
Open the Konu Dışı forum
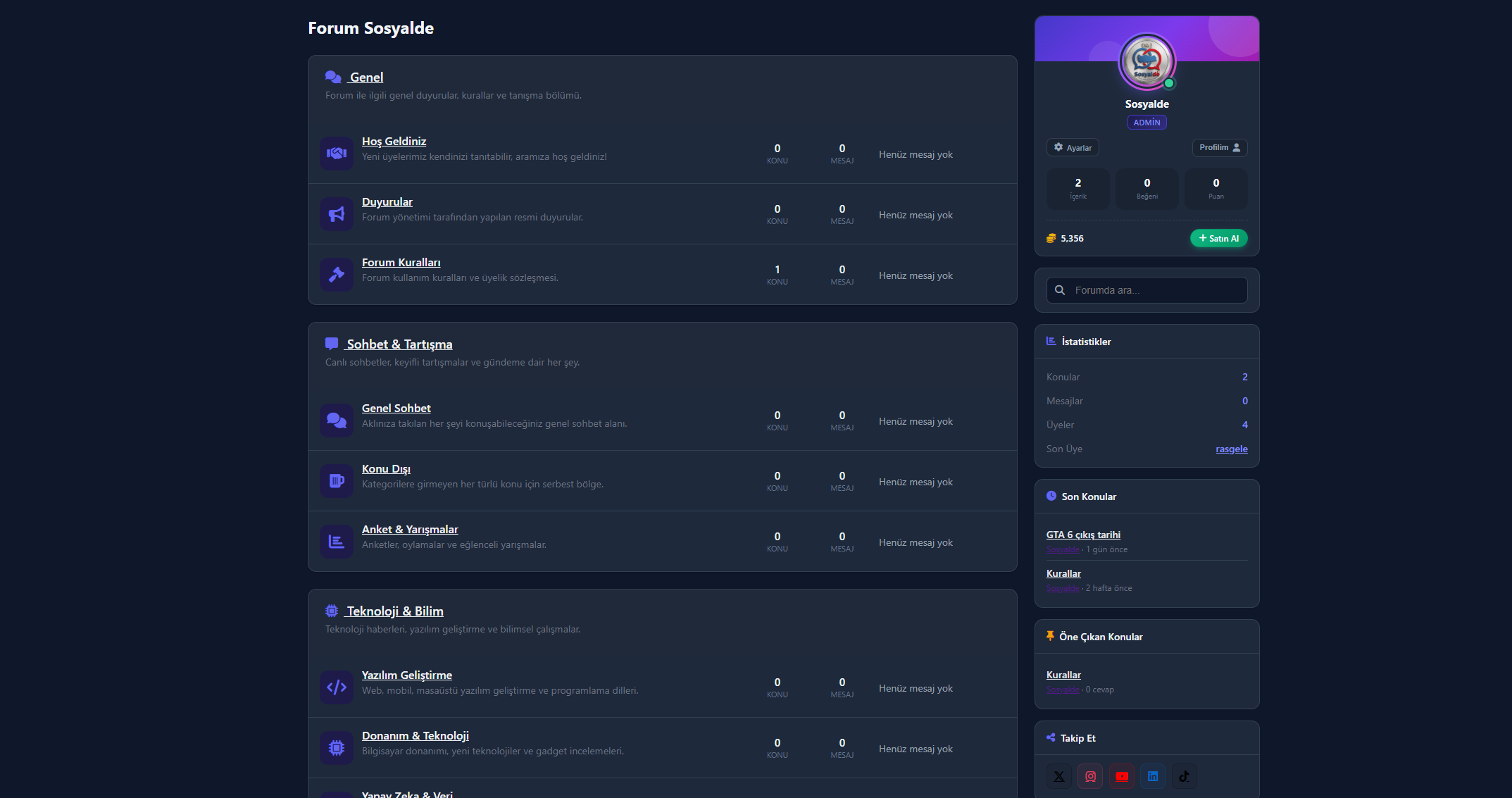(x=386, y=468)
